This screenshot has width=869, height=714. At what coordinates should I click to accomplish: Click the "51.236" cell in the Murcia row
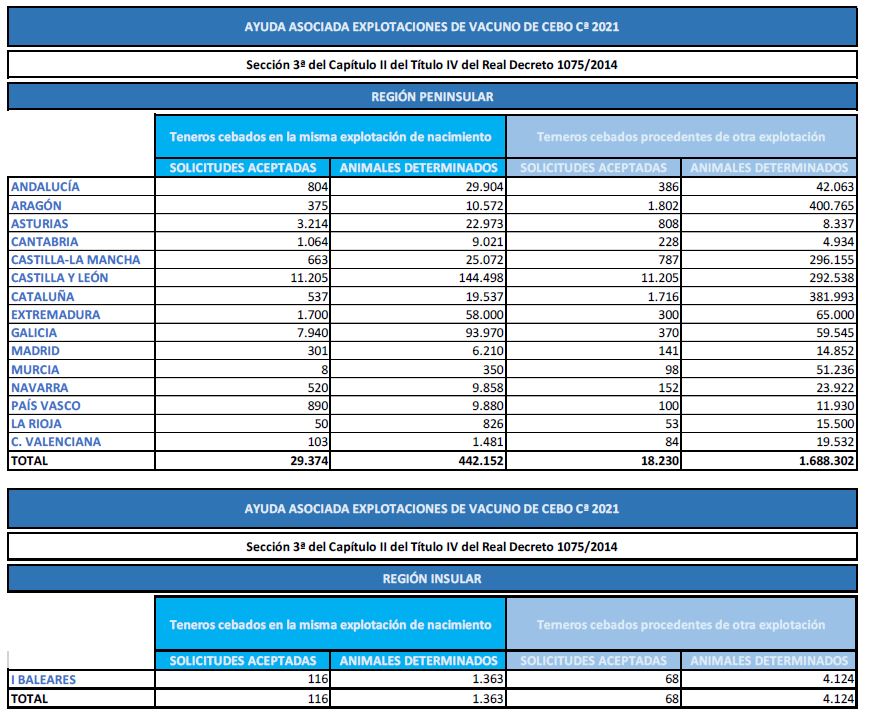tap(835, 370)
